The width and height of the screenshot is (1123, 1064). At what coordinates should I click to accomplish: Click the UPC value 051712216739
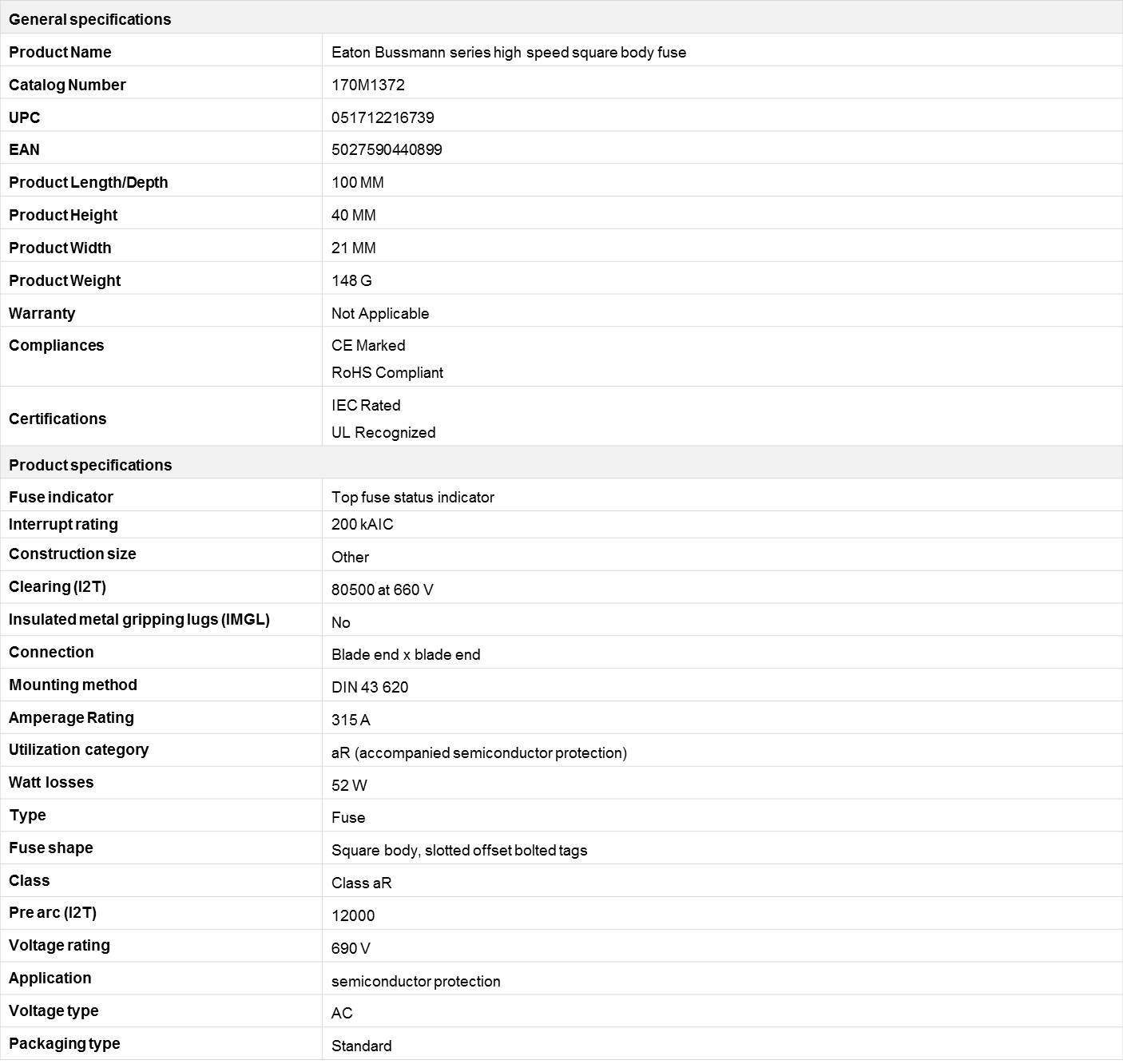pyautogui.click(x=383, y=117)
